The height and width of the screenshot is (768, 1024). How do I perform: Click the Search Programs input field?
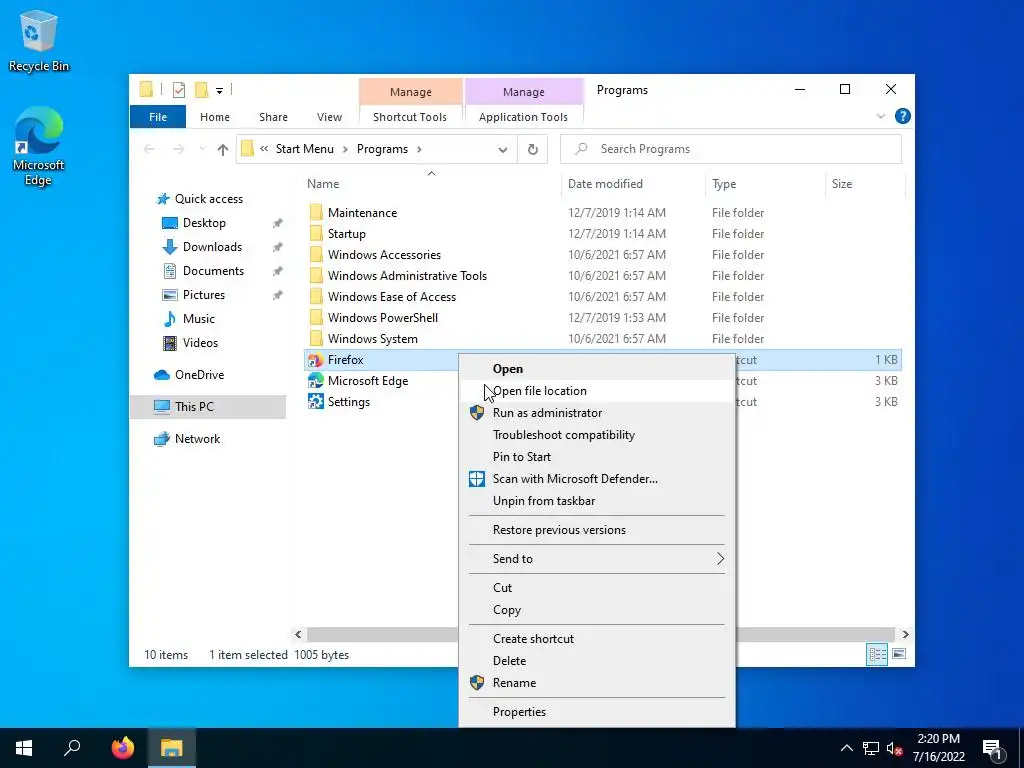pos(731,149)
